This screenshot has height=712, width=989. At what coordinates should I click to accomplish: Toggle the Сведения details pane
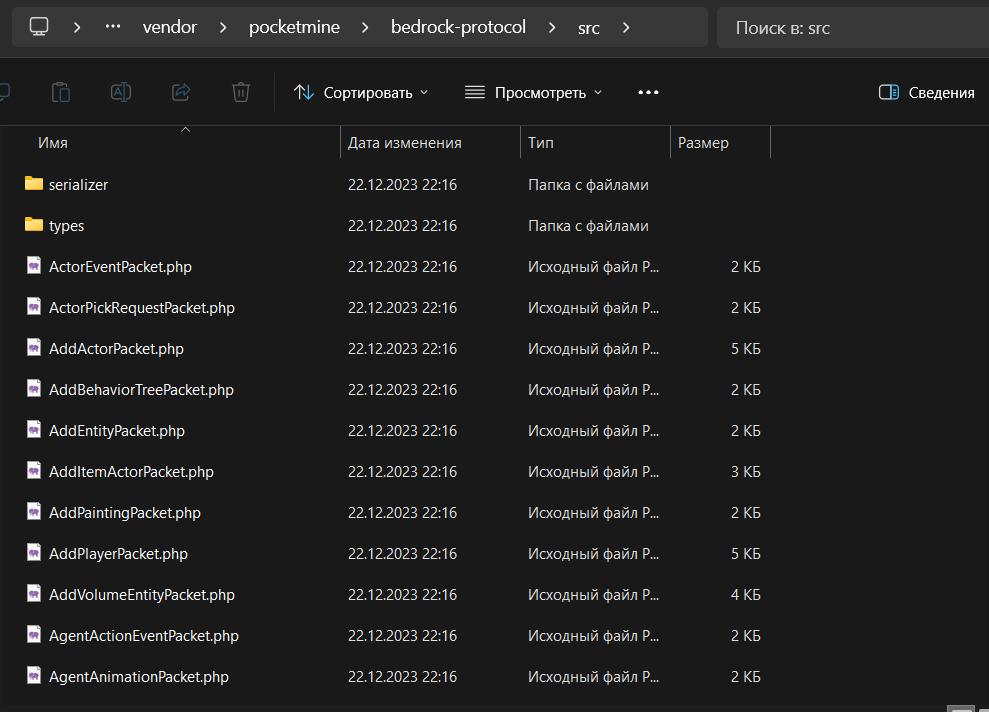(926, 92)
